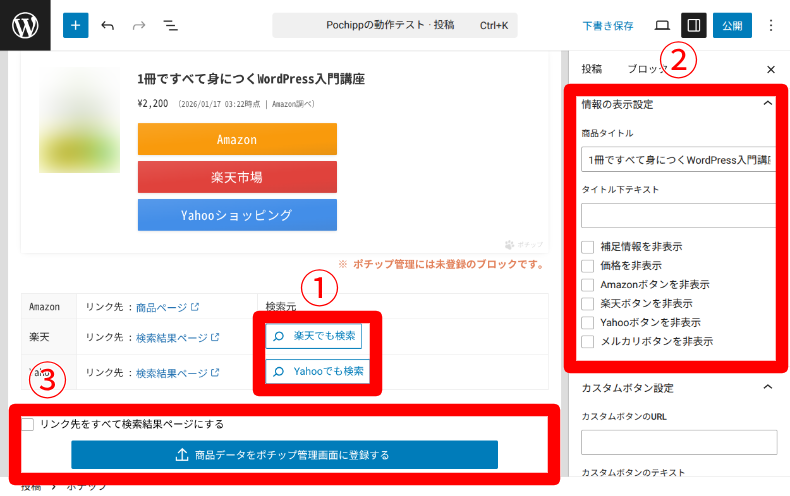The height and width of the screenshot is (496, 790).
Task: Open the post title command bar
Action: tap(394, 25)
